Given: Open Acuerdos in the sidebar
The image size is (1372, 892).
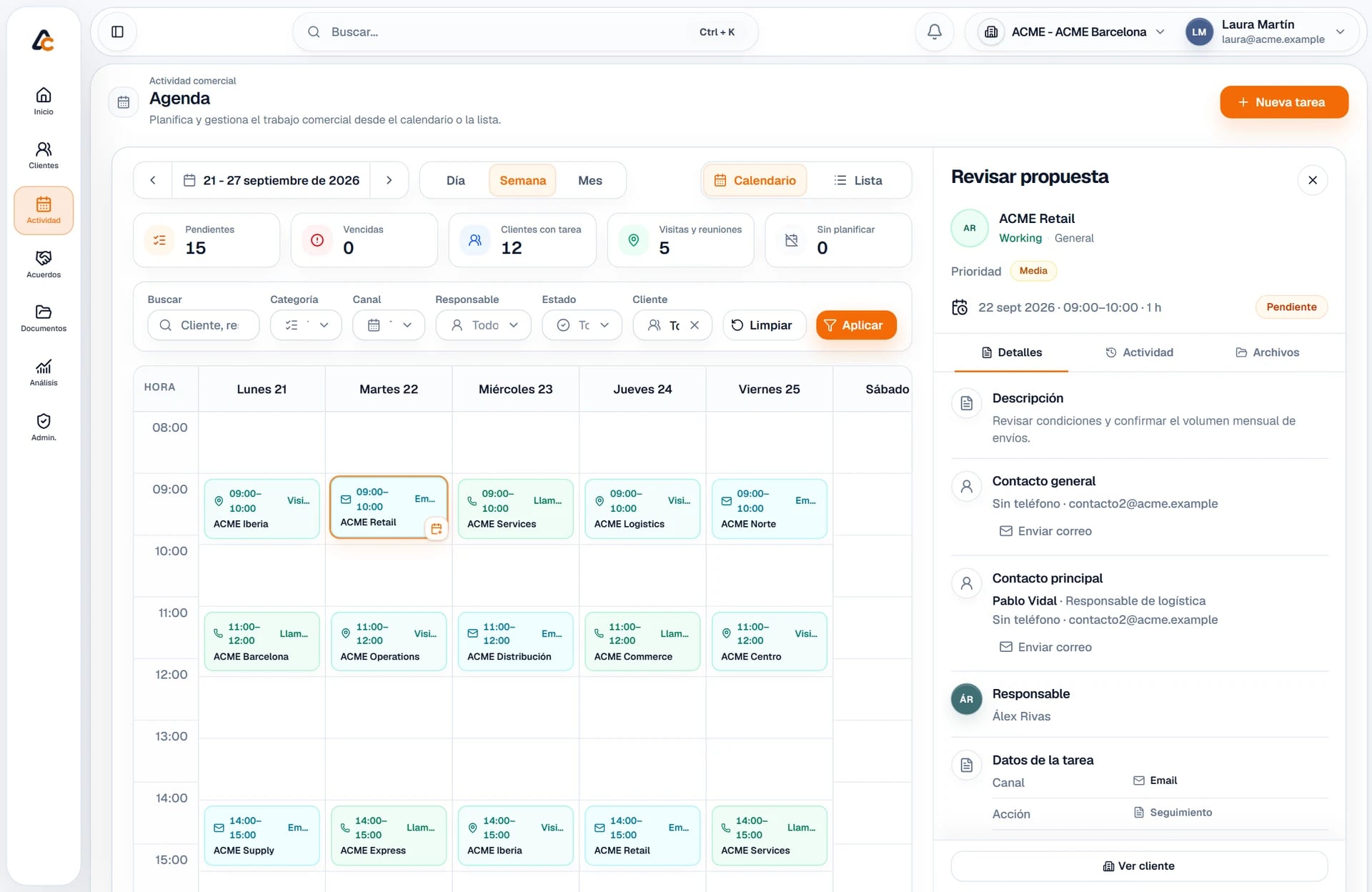Looking at the screenshot, I should [x=44, y=264].
